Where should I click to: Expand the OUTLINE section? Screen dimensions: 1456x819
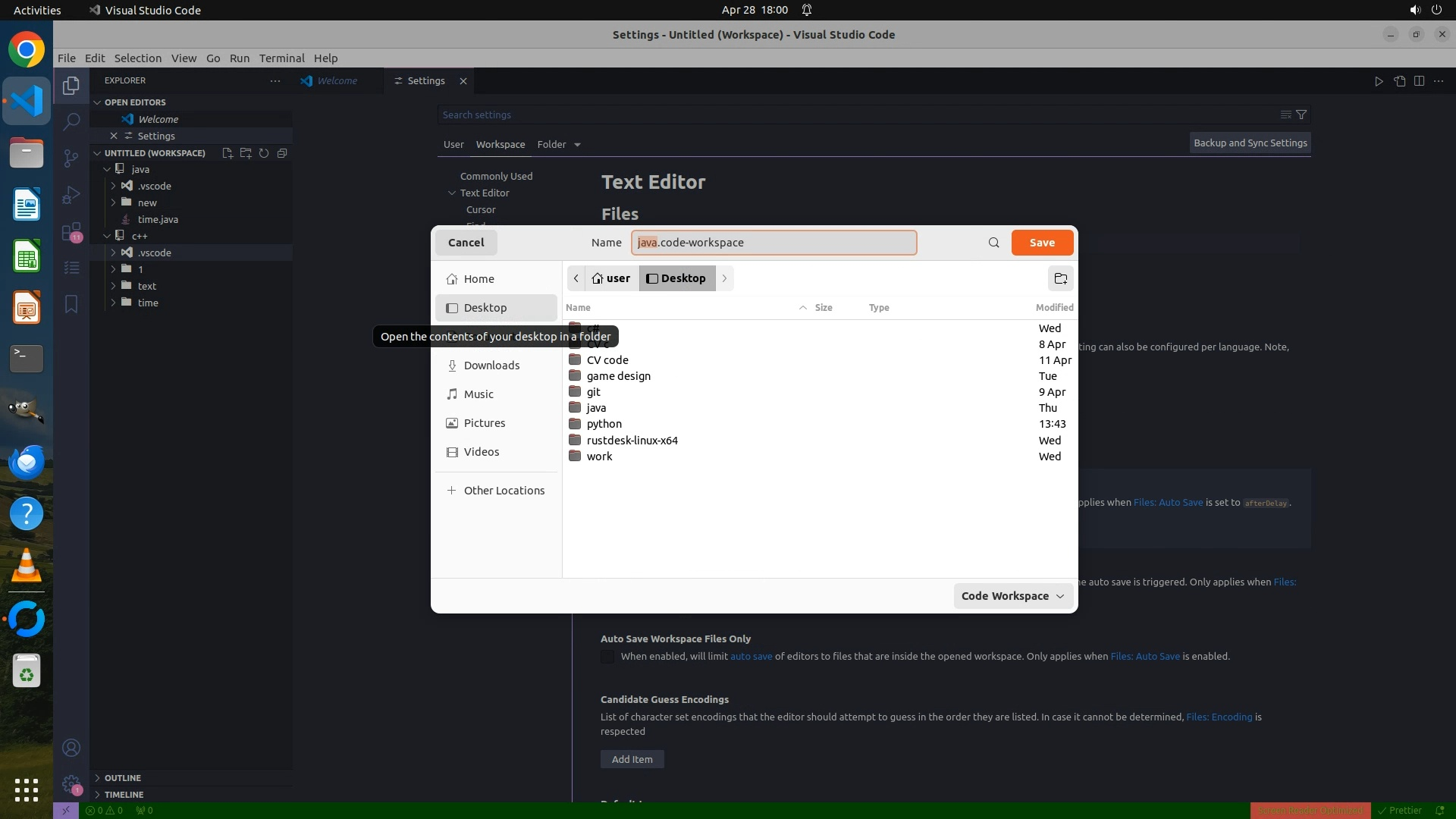122,778
